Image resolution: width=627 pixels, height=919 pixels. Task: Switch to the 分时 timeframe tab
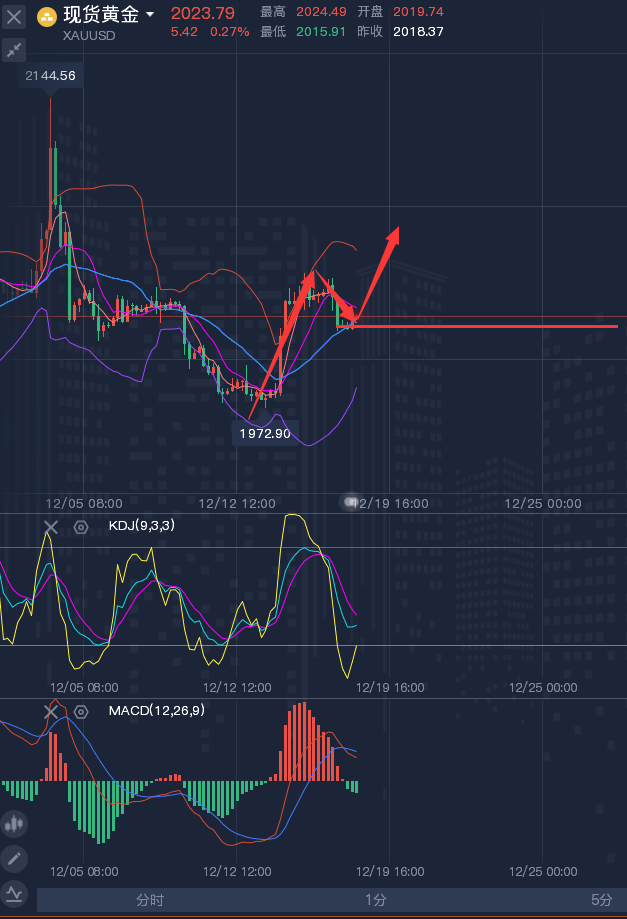tap(150, 900)
